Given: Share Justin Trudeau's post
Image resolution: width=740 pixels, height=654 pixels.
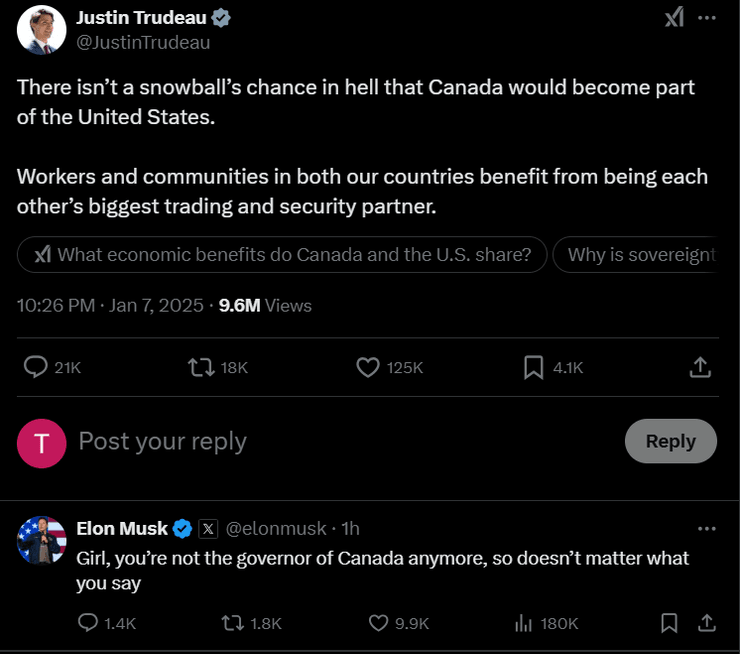Looking at the screenshot, I should click(x=700, y=367).
